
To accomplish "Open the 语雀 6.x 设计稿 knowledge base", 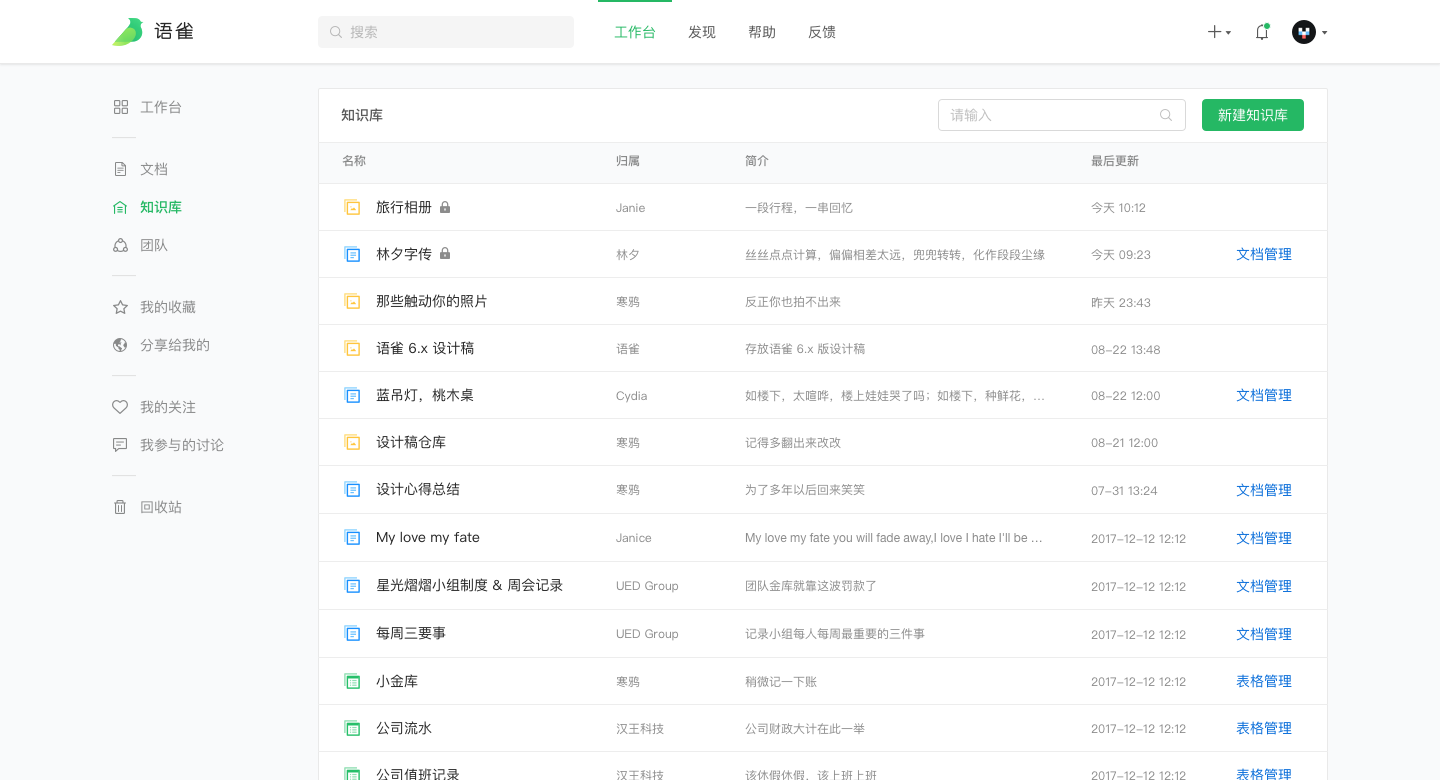I will [425, 348].
